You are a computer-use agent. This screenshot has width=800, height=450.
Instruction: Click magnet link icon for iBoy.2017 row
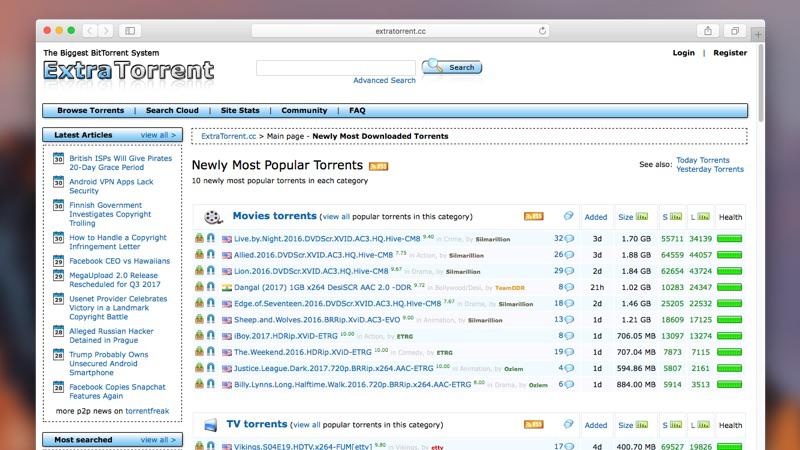pos(211,335)
